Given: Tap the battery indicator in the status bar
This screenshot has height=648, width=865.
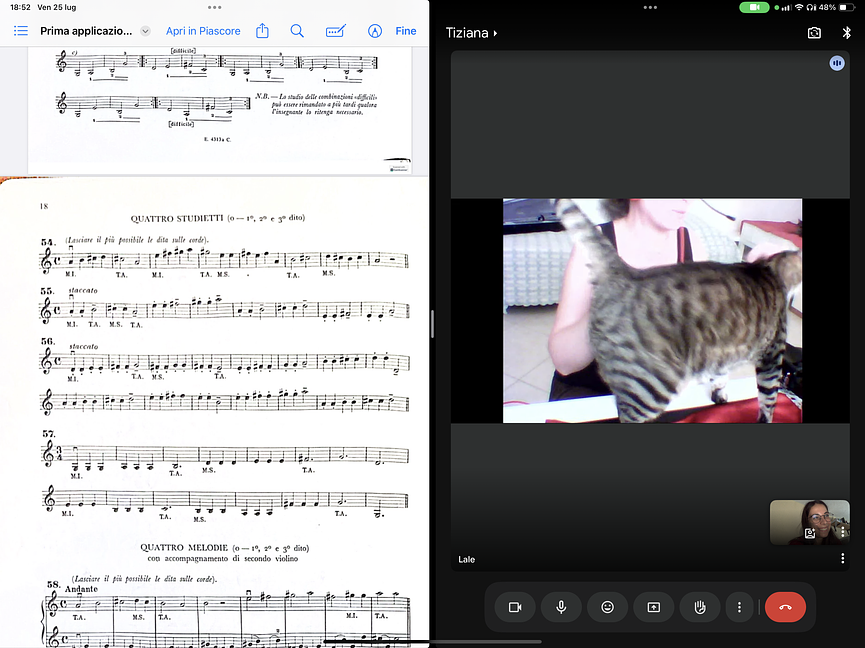Looking at the screenshot, I should coord(847,7).
